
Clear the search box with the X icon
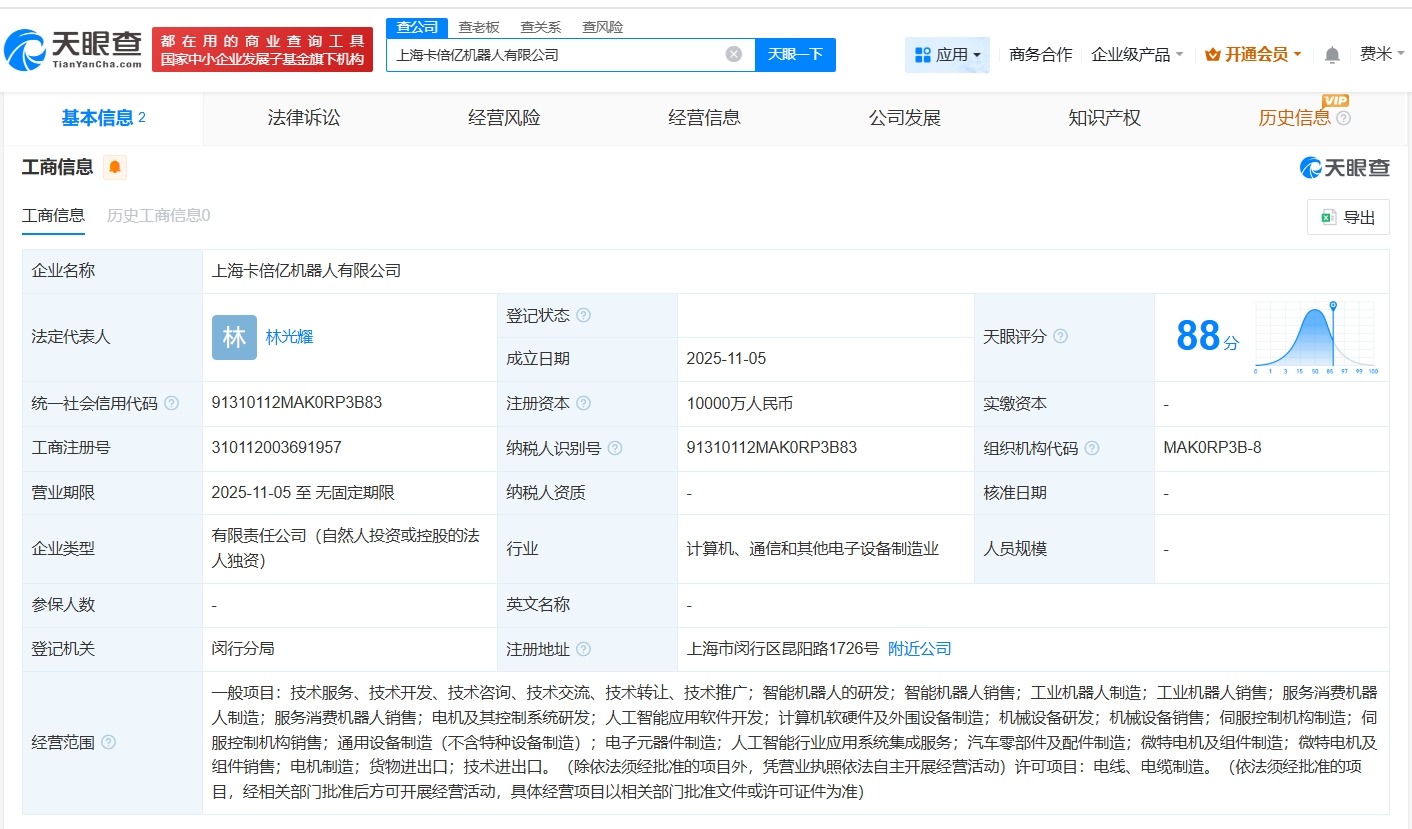tap(735, 54)
